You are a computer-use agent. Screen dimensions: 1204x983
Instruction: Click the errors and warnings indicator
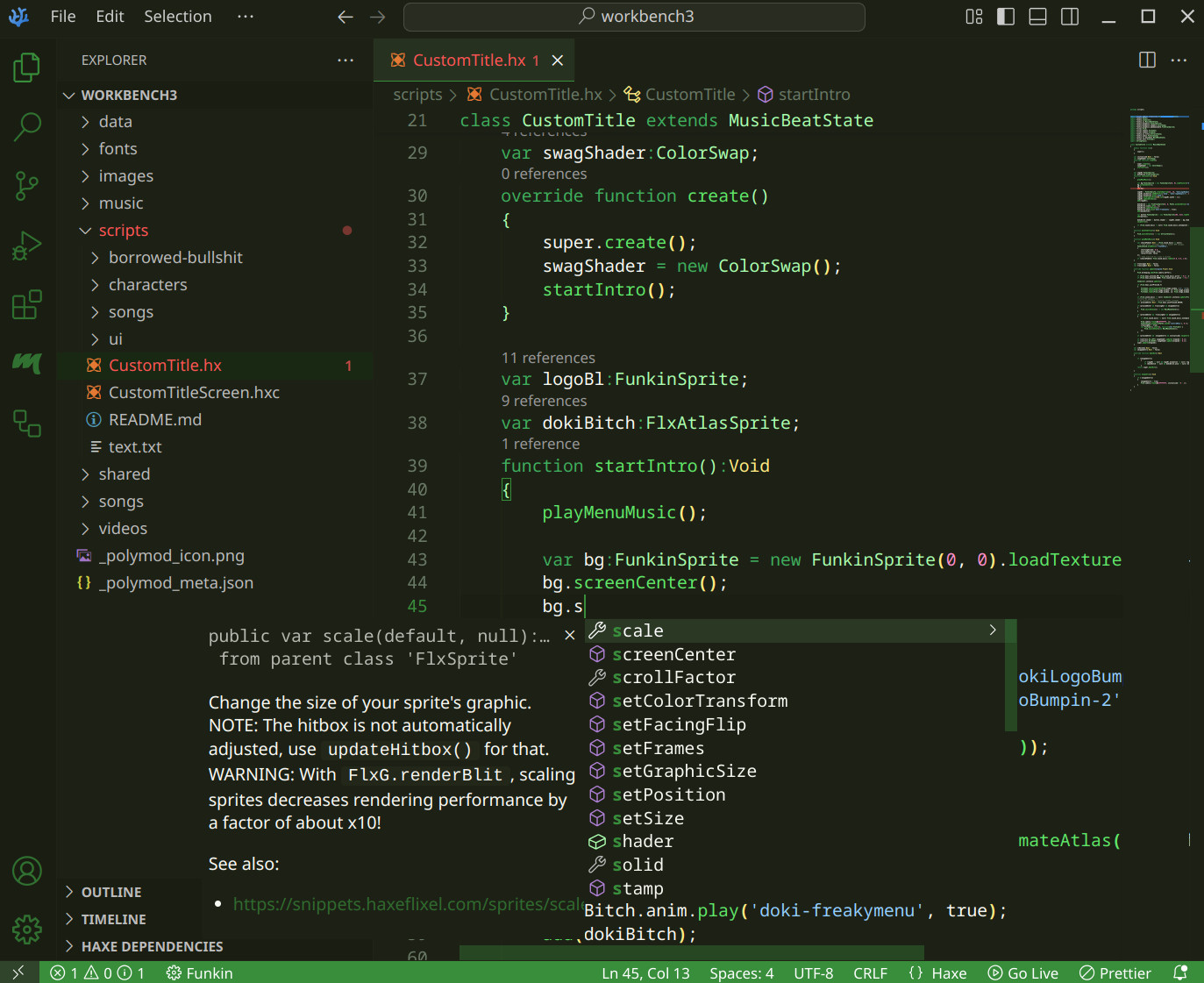[x=90, y=972]
